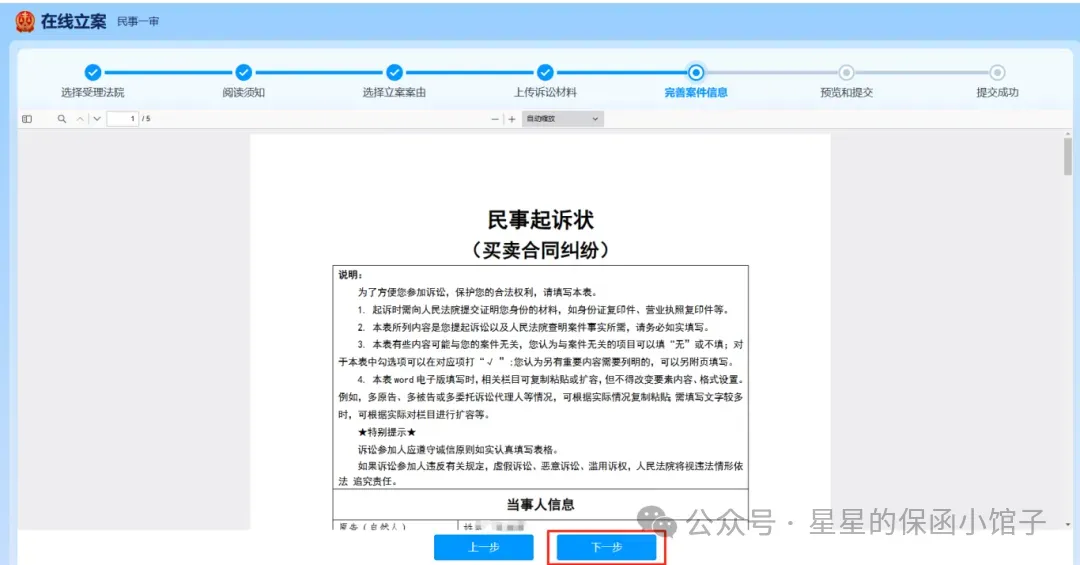This screenshot has height=565, width=1080.
Task: Select the 提交成功 step circle
Action: tap(997, 72)
